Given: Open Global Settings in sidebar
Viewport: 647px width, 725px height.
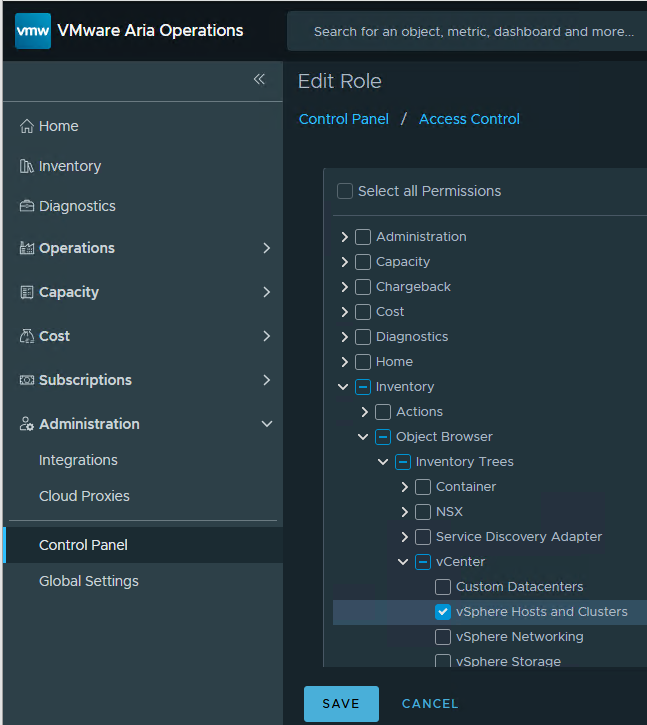Looking at the screenshot, I should 89,581.
